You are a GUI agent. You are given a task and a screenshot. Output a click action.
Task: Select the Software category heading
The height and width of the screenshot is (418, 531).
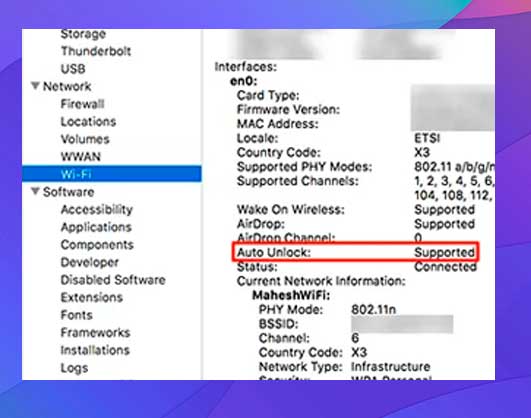(68, 192)
